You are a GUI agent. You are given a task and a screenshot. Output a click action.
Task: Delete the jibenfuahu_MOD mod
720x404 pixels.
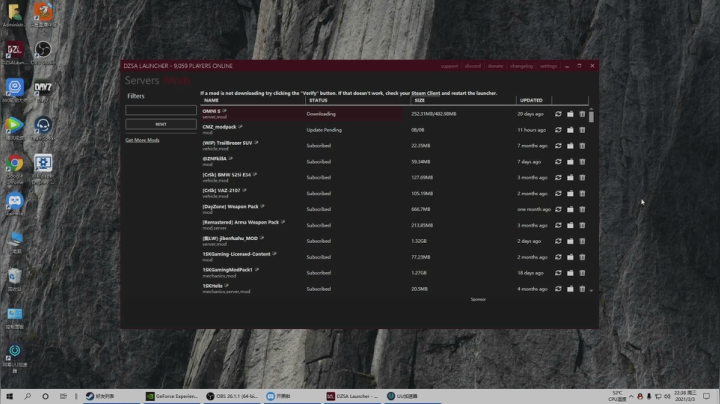[x=582, y=241]
